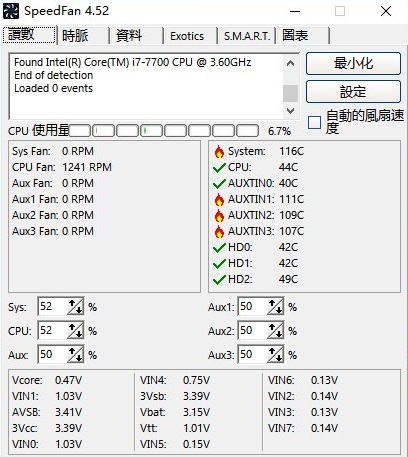The width and height of the screenshot is (408, 457).
Task: Click the VIN5 0.15V reading
Action: coord(175,444)
